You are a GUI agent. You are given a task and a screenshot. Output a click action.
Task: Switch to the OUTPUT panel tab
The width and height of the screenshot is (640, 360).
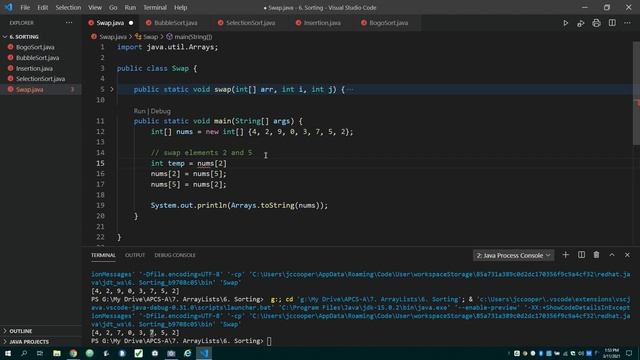[x=135, y=255]
